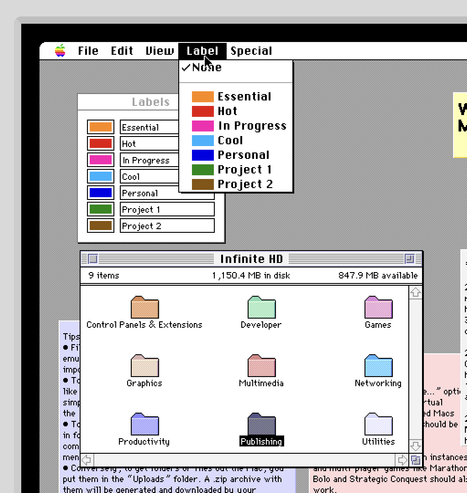The image size is (467, 493).
Task: Apply the In Progress label from the menu
Action: (x=236, y=126)
